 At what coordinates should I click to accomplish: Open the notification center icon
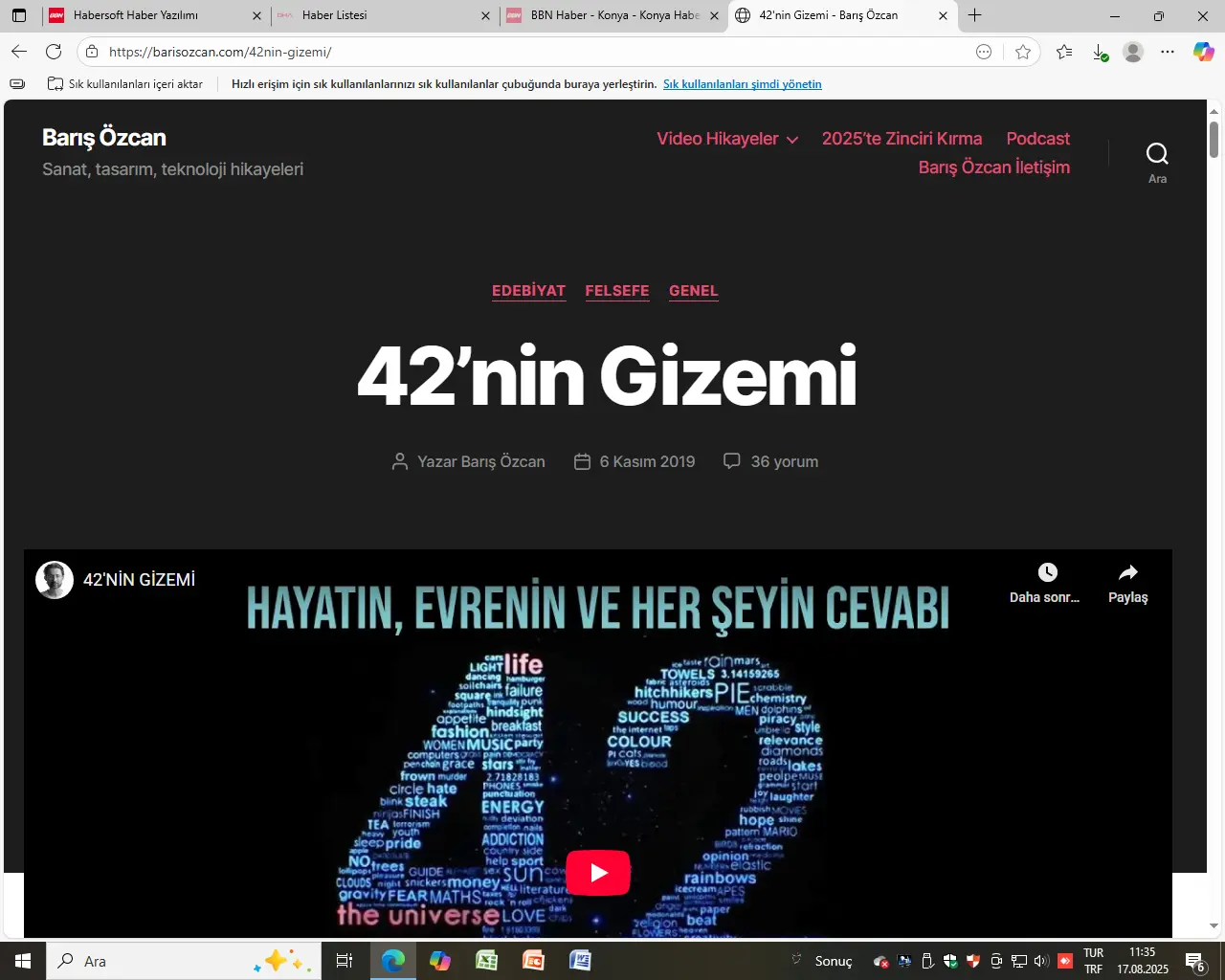1194,962
